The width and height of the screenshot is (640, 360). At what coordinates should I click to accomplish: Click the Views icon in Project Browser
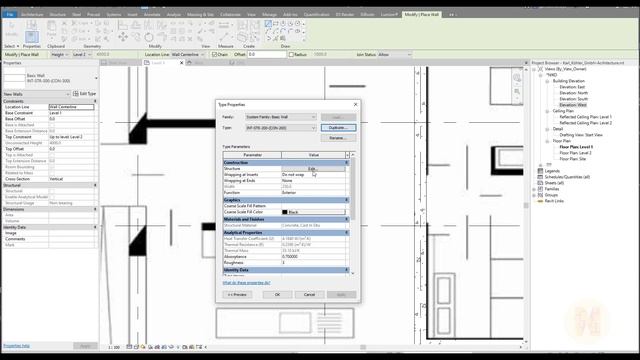[540, 69]
